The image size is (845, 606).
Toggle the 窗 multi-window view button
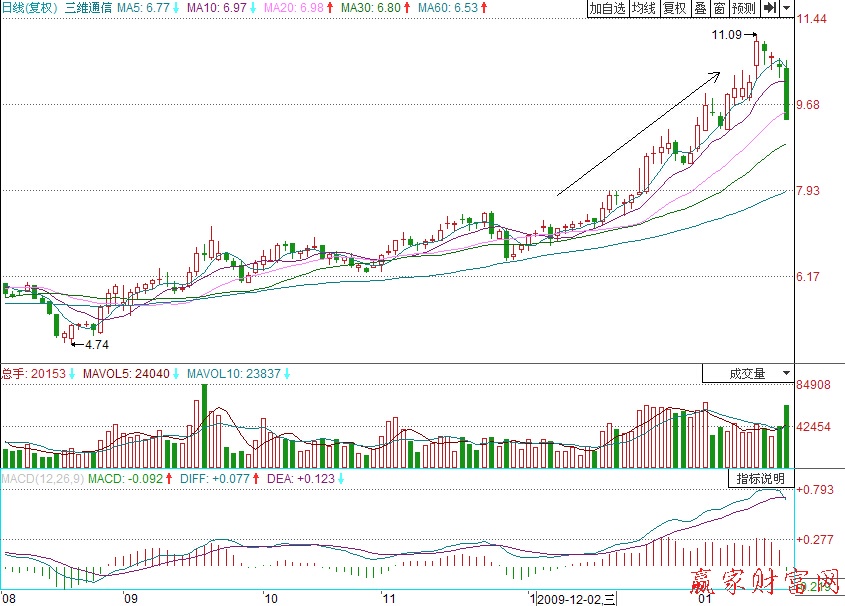719,8
